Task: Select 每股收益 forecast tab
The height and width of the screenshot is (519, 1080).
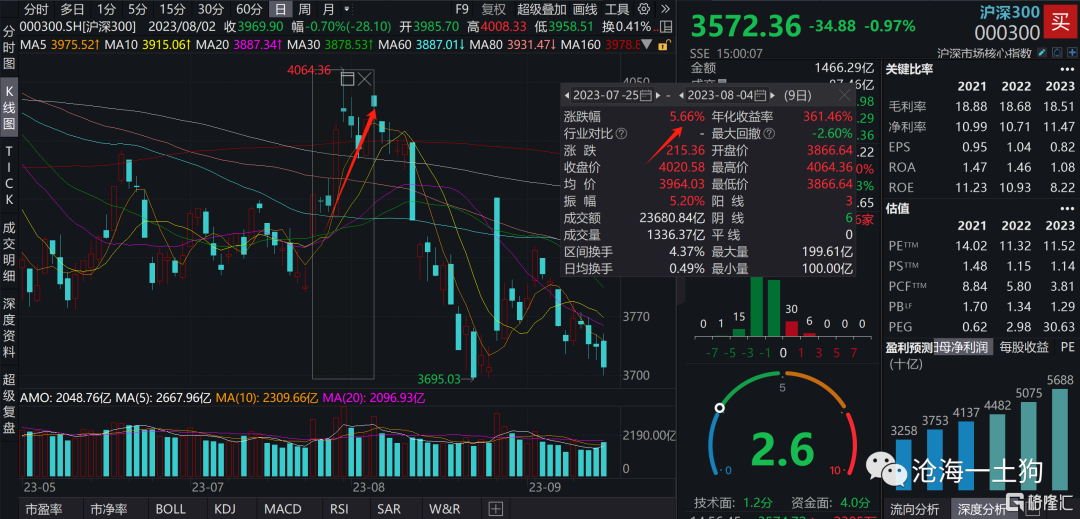Action: tap(1024, 348)
